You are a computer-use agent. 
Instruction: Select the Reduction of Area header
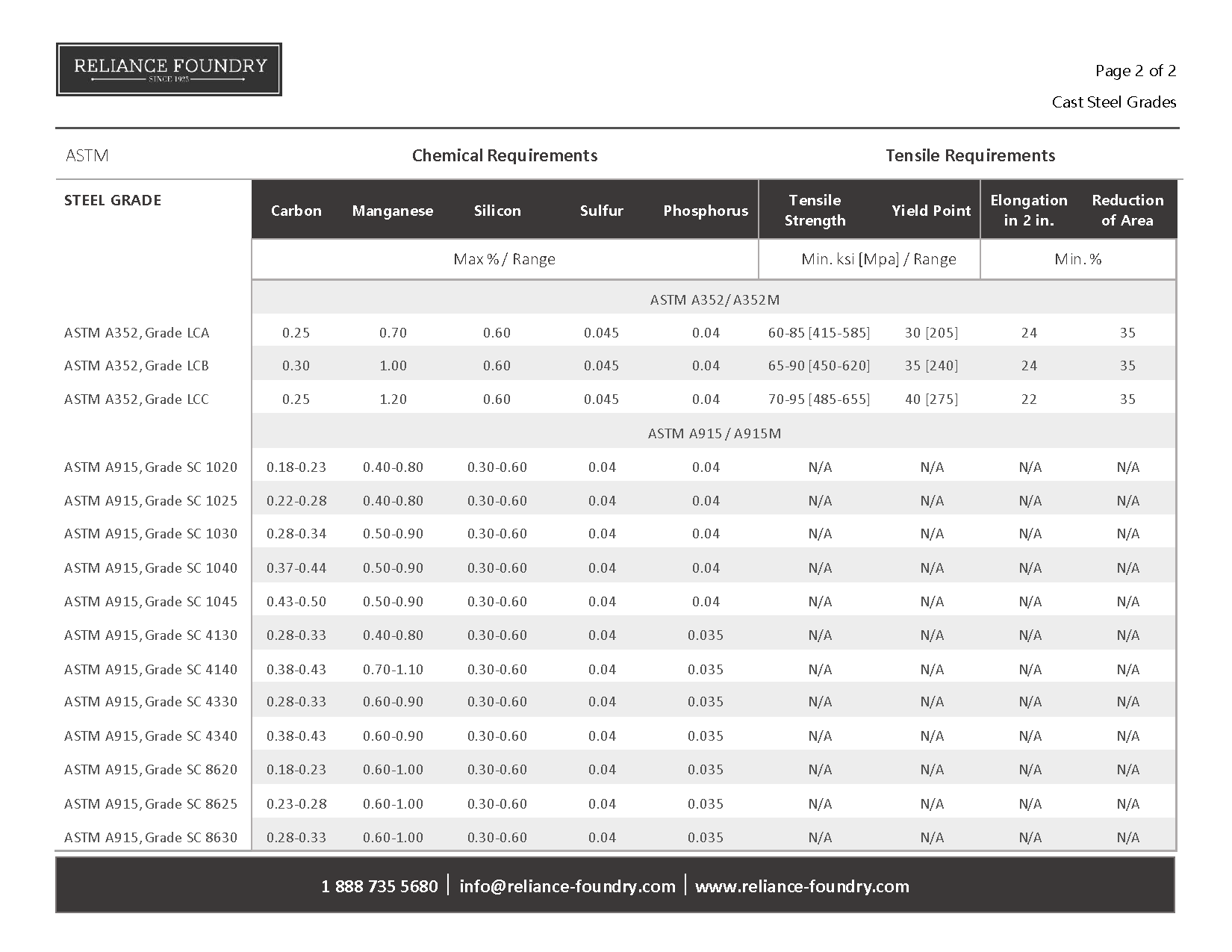click(x=1127, y=210)
